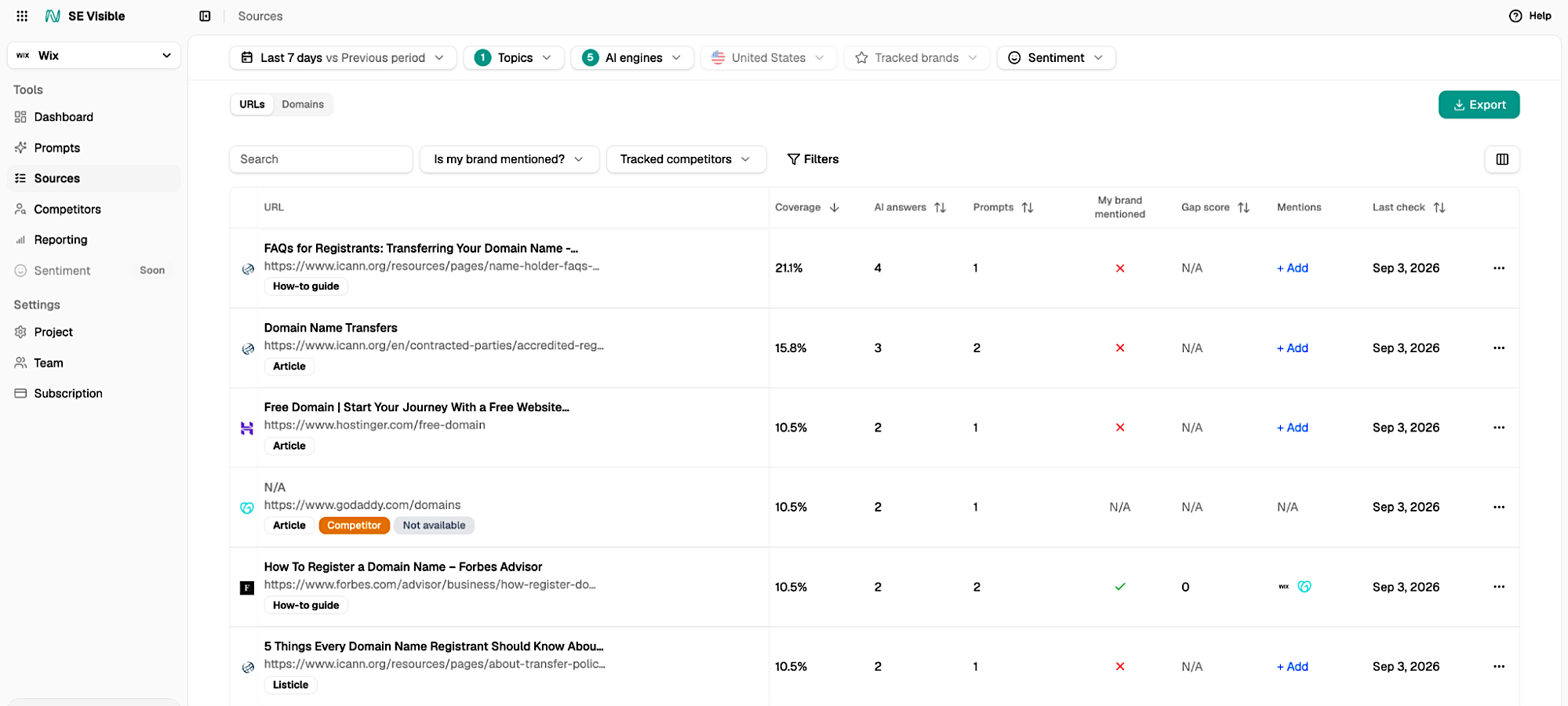Click + Add for Domain Name Transfers row
Image resolution: width=1568 pixels, height=706 pixels.
[1293, 348]
